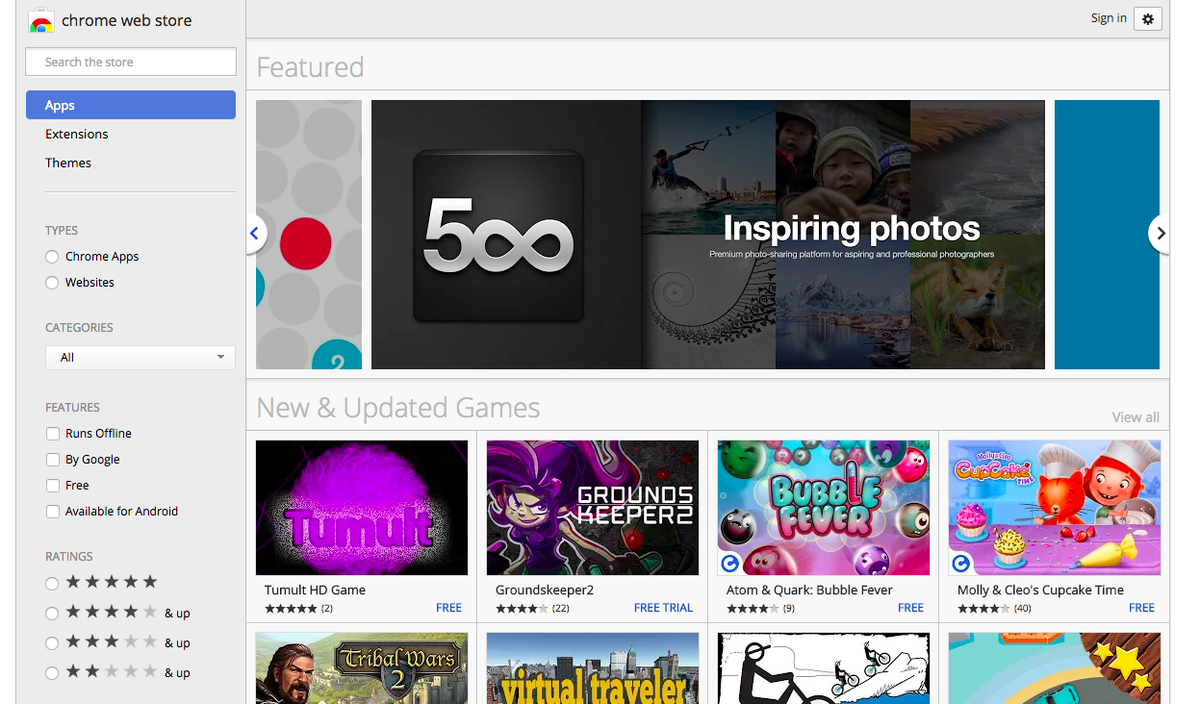Open the stickman bike game thumbnail
Image resolution: width=1200 pixels, height=704 pixels.
tap(824, 668)
